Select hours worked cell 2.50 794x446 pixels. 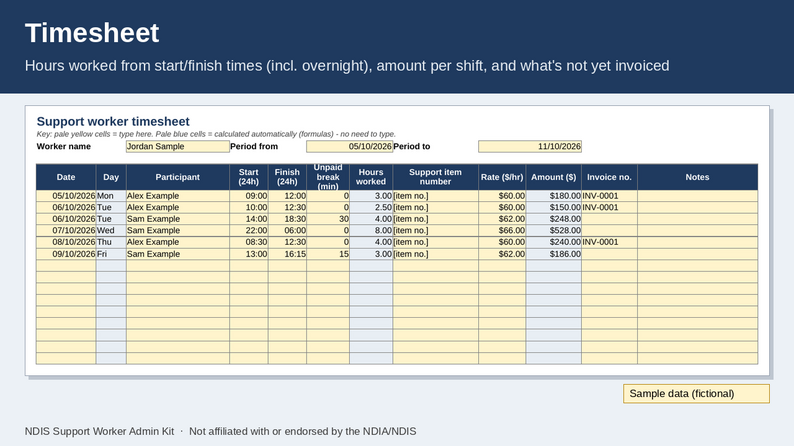pos(371,208)
